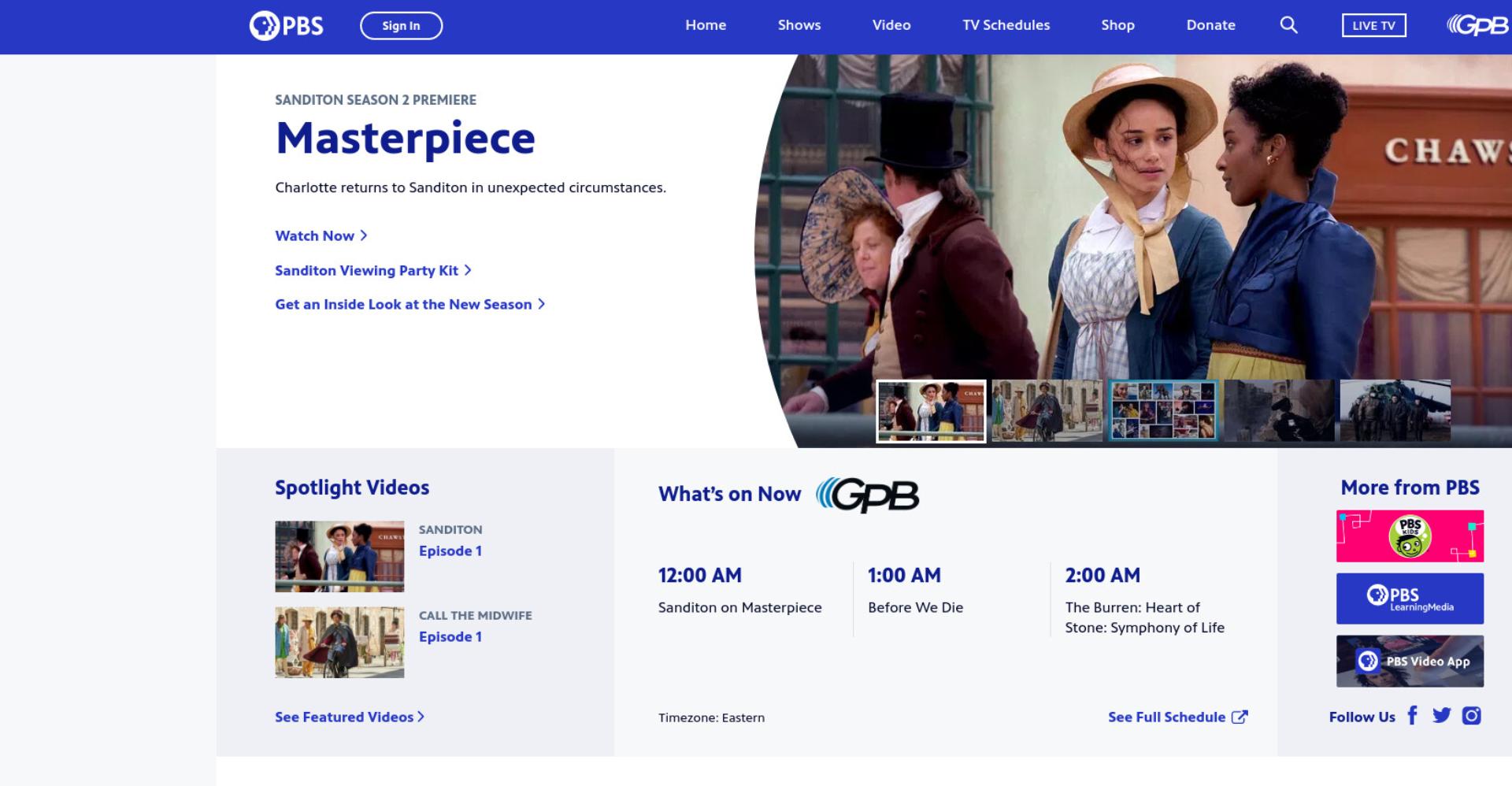Open See Full Schedule link
Viewport: 1512px width, 786px height.
point(1177,717)
